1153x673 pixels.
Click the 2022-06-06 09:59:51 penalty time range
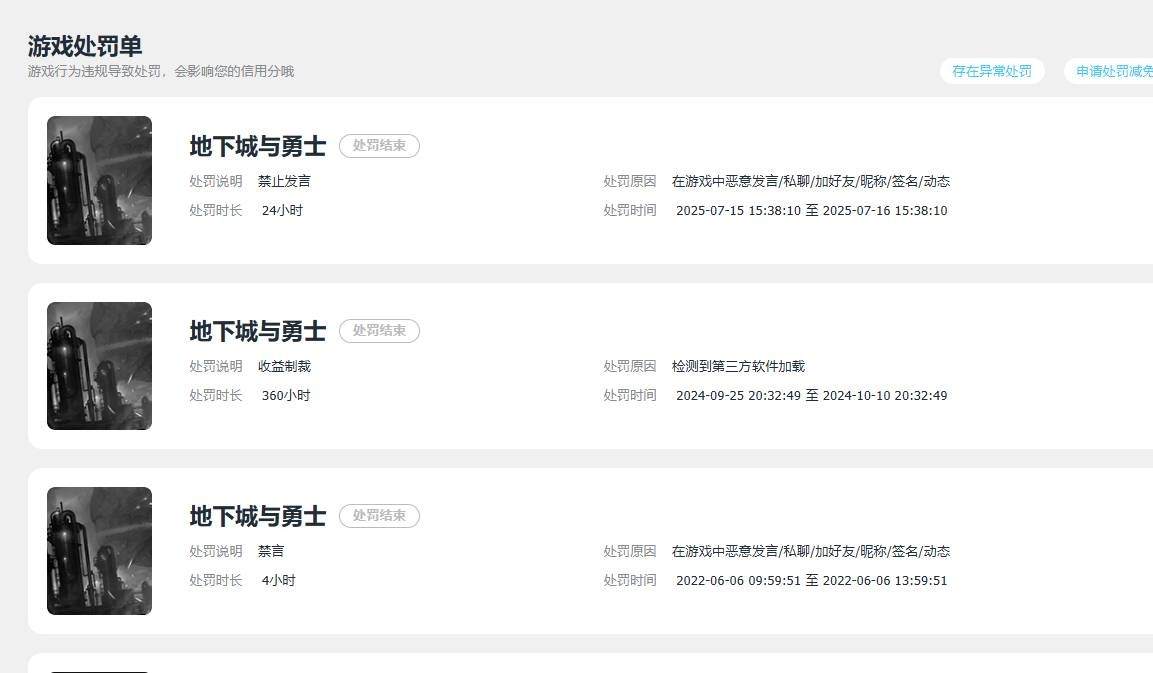point(812,580)
